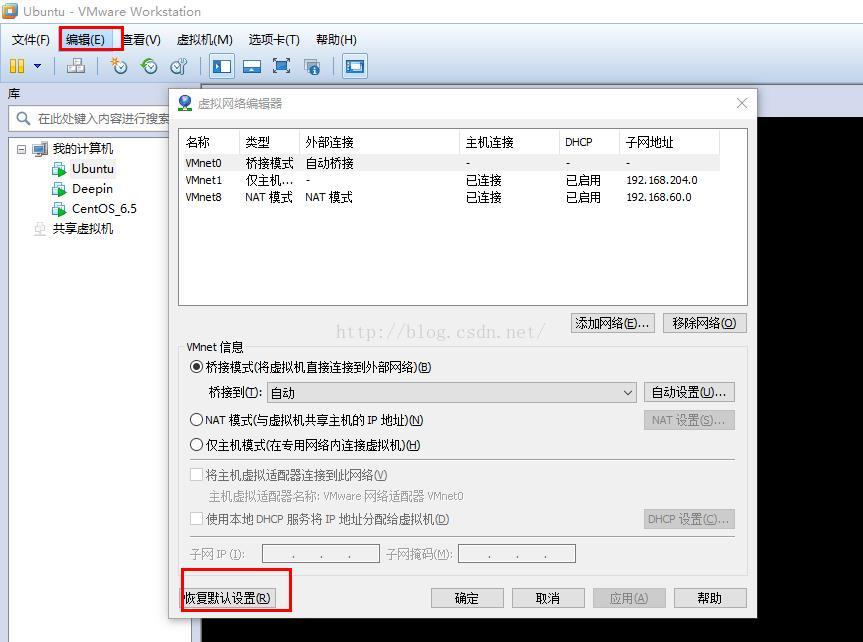The width and height of the screenshot is (863, 642).
Task: Click the 移除网络(O) button
Action: coord(704,323)
